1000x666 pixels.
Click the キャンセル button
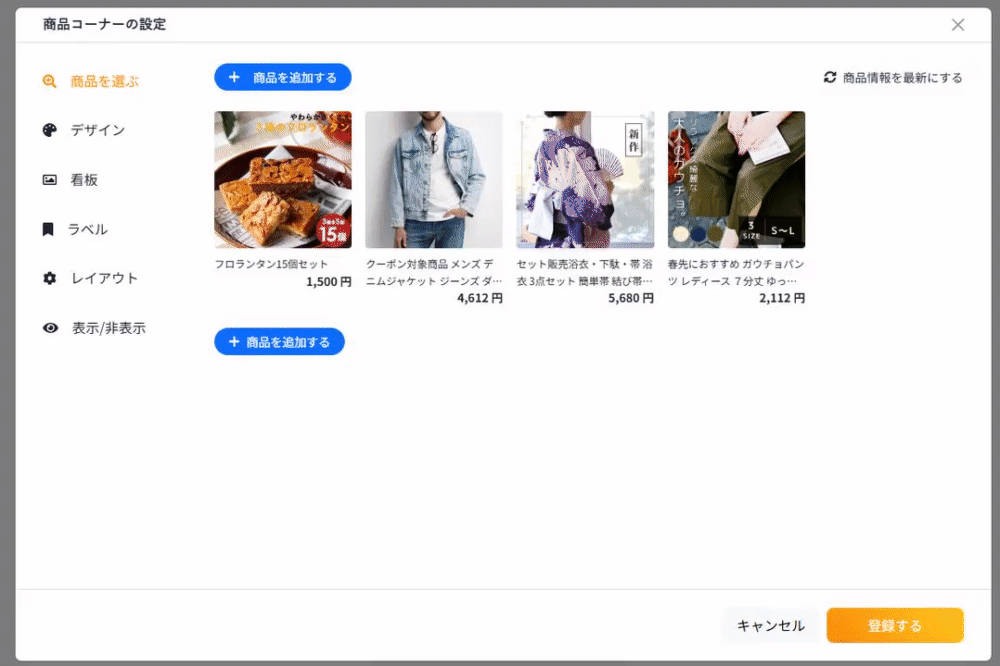[x=770, y=626]
